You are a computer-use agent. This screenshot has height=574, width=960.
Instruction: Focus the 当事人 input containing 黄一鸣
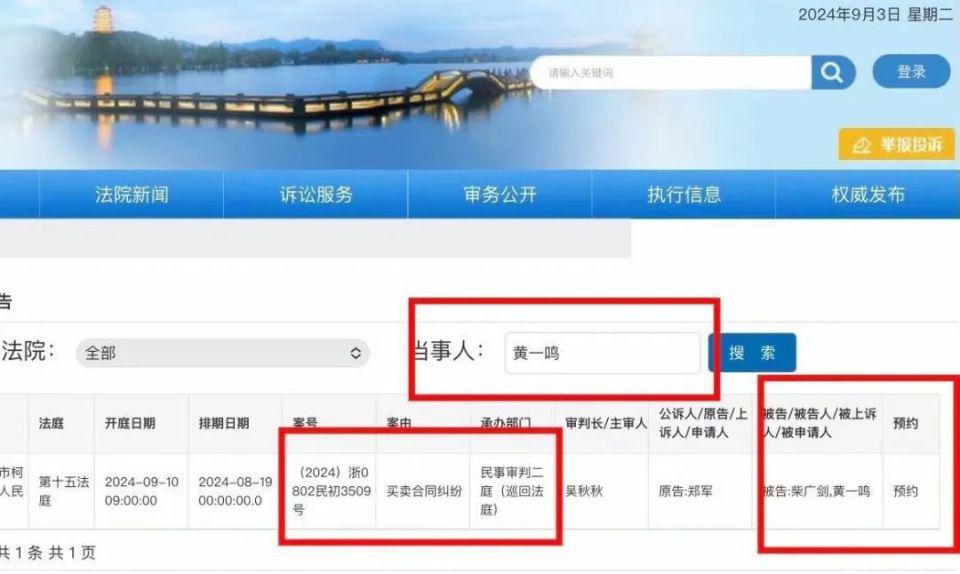602,353
